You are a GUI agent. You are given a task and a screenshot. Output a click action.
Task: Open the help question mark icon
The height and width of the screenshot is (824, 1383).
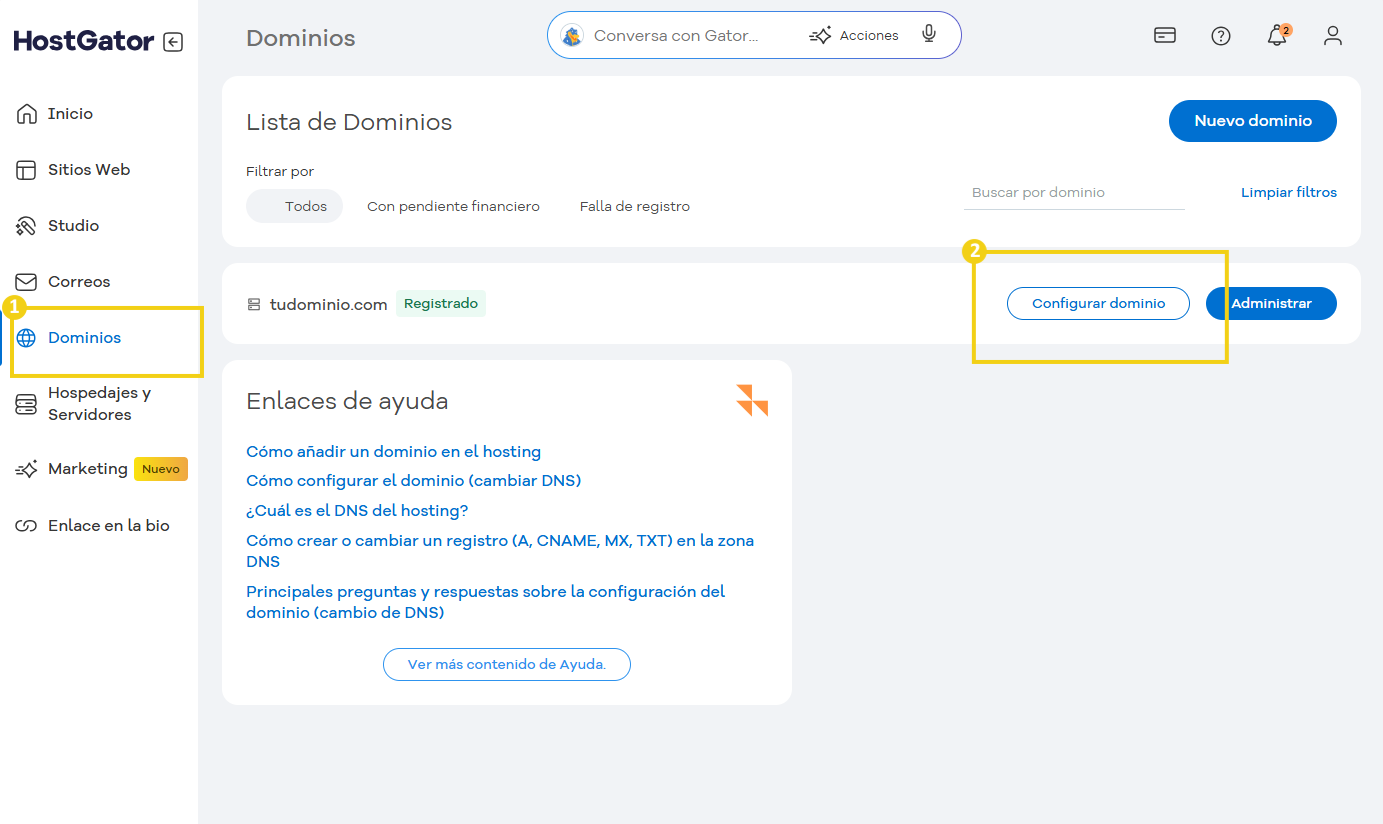coord(1220,36)
